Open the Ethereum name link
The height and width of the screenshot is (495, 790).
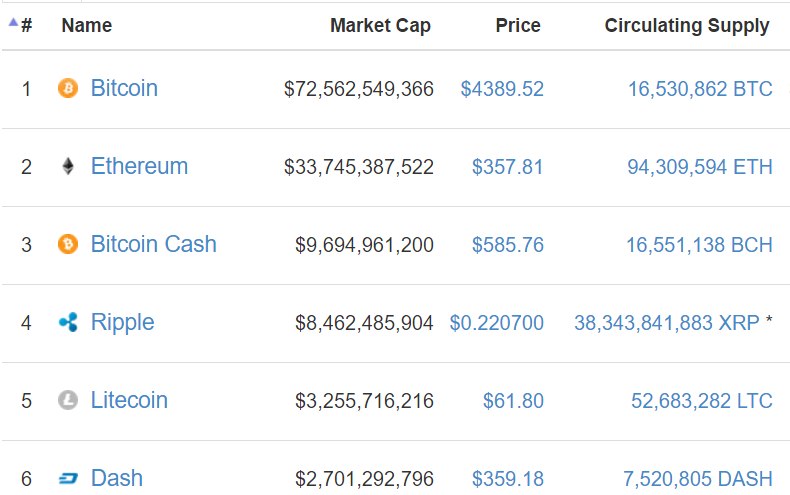tap(140, 166)
